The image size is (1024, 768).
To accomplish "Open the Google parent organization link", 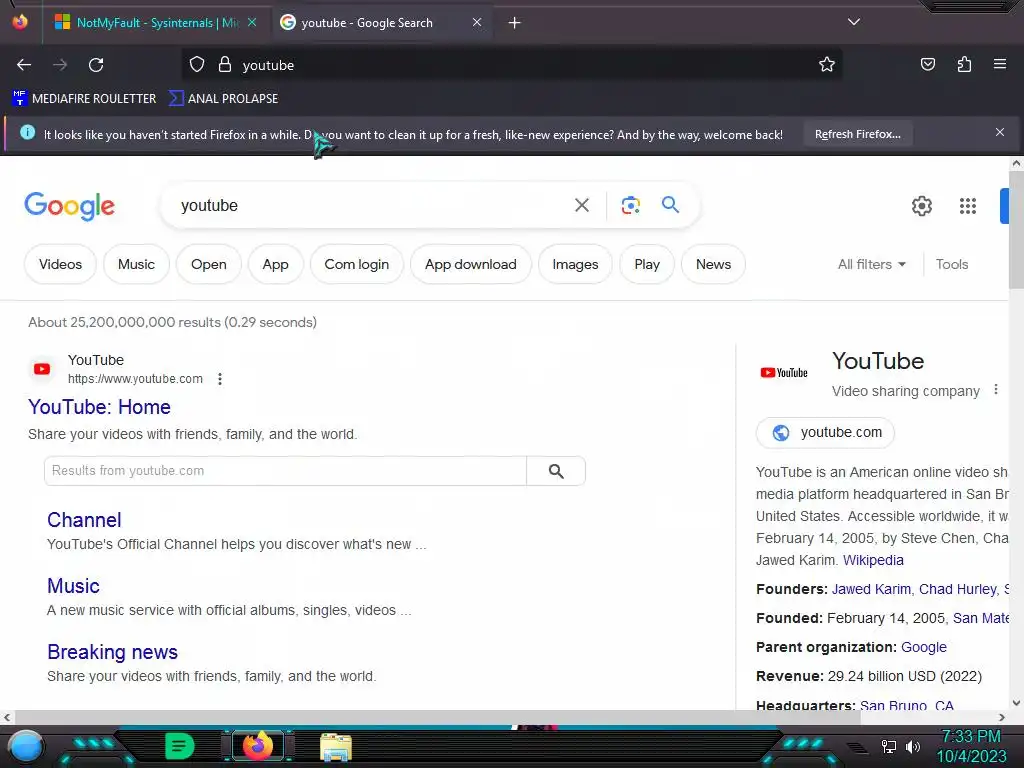I will tap(923, 647).
